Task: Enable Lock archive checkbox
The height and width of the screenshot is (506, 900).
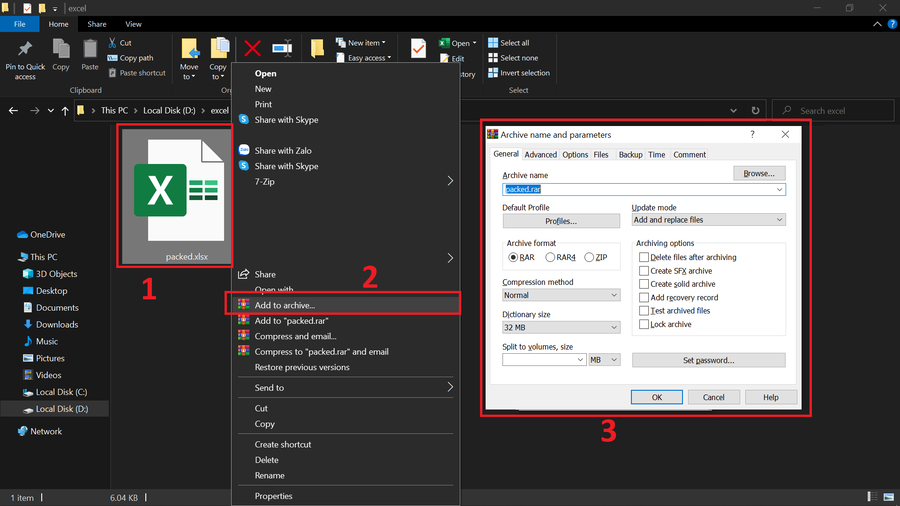Action: (644, 324)
